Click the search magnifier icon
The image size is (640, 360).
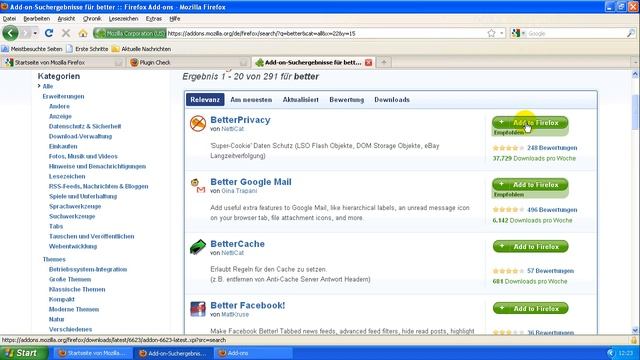631,33
